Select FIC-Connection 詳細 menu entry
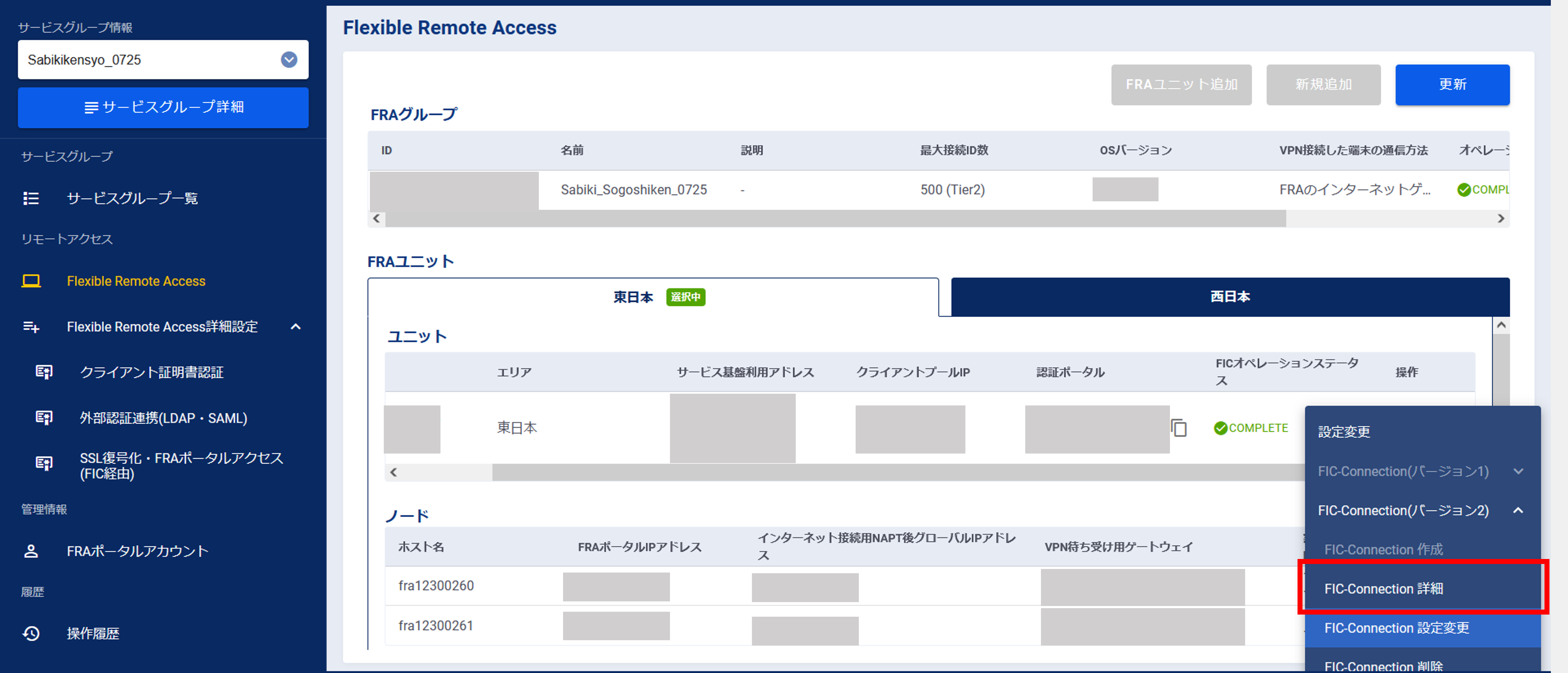The image size is (1568, 673). point(1383,589)
